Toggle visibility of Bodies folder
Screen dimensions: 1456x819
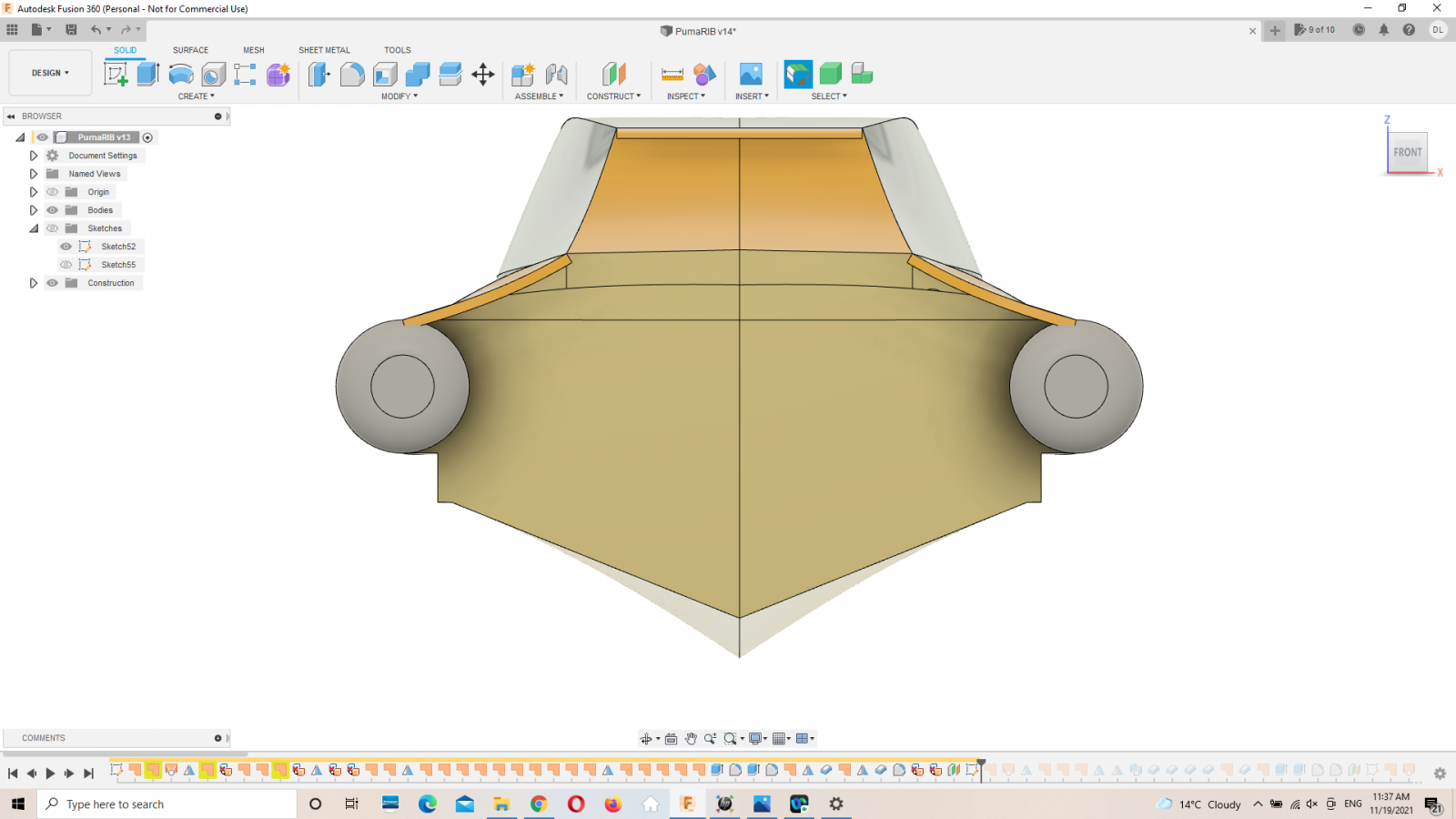(53, 210)
